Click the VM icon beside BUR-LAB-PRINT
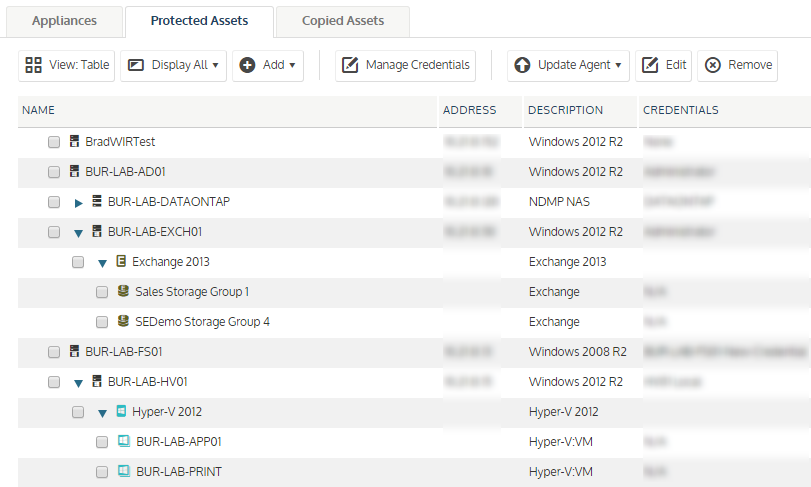811x487 pixels. click(x=124, y=471)
